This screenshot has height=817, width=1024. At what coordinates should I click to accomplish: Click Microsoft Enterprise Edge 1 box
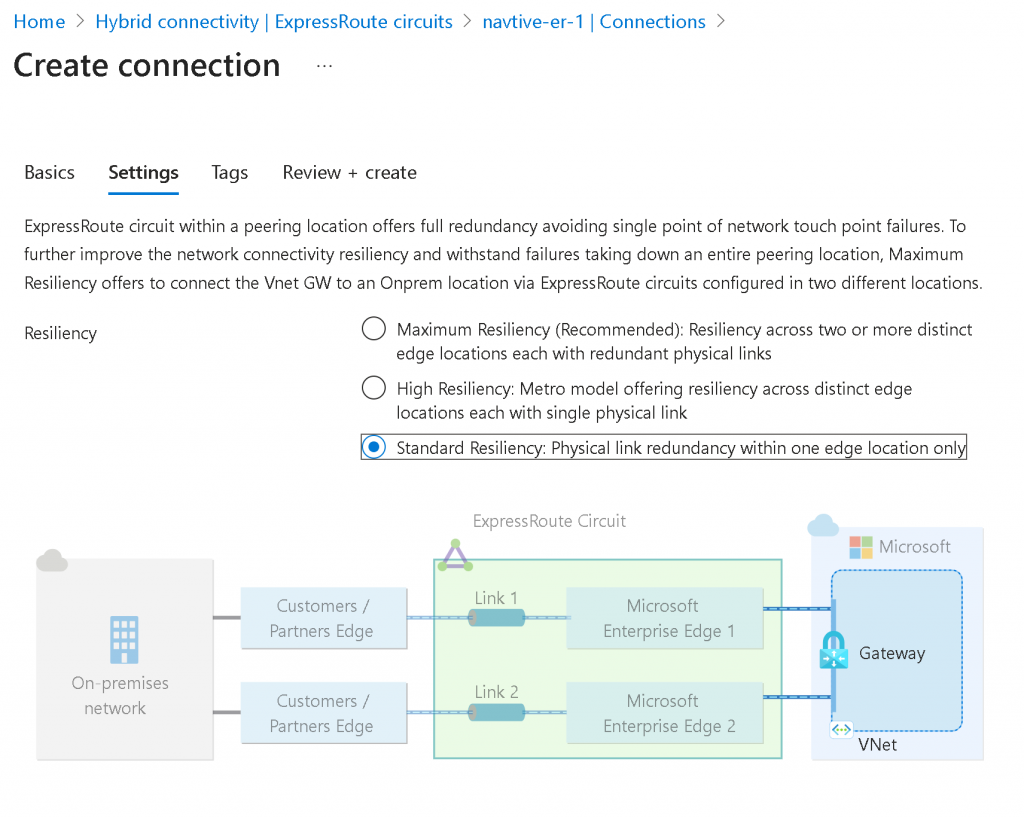point(662,618)
